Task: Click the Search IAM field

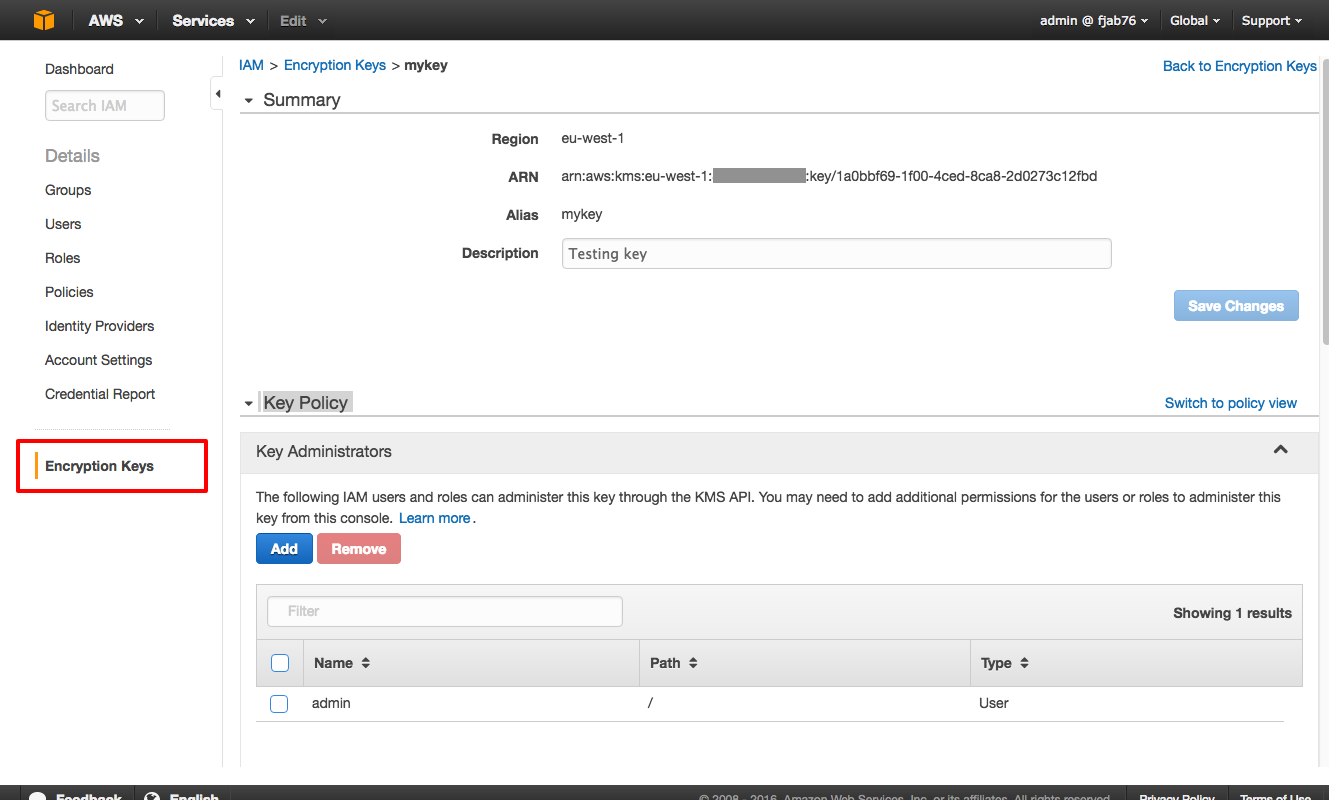Action: click(105, 106)
